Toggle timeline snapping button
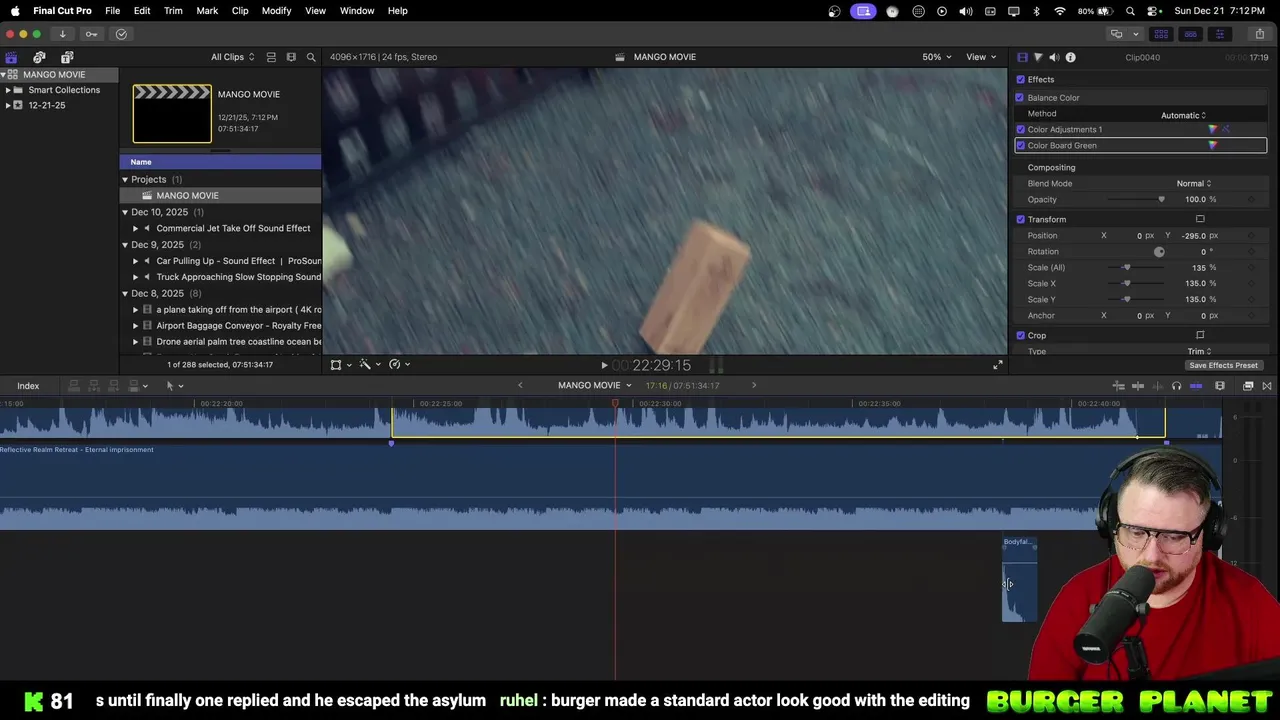1280x720 pixels. [1196, 386]
